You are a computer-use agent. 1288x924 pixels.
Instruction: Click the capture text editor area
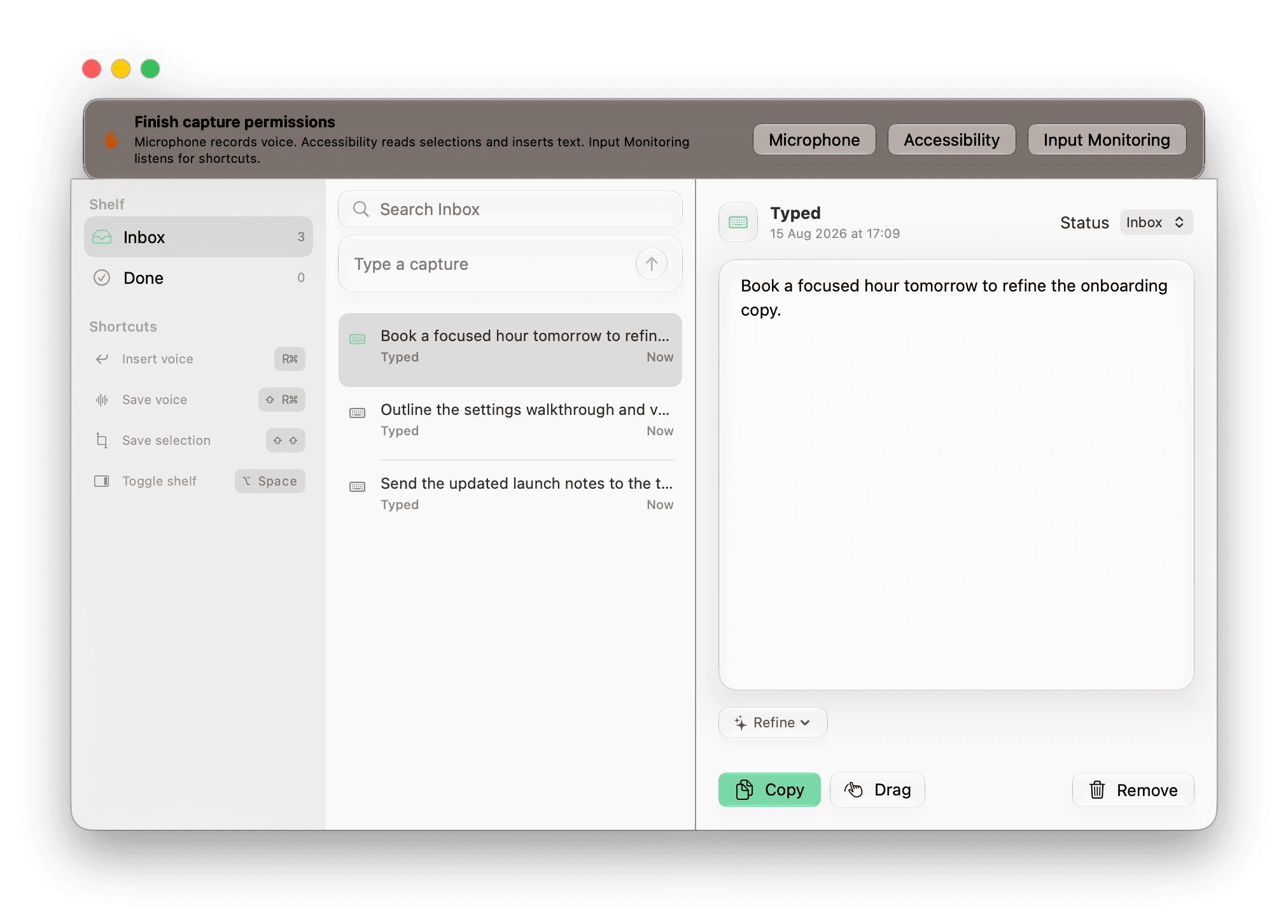pyautogui.click(x=956, y=475)
